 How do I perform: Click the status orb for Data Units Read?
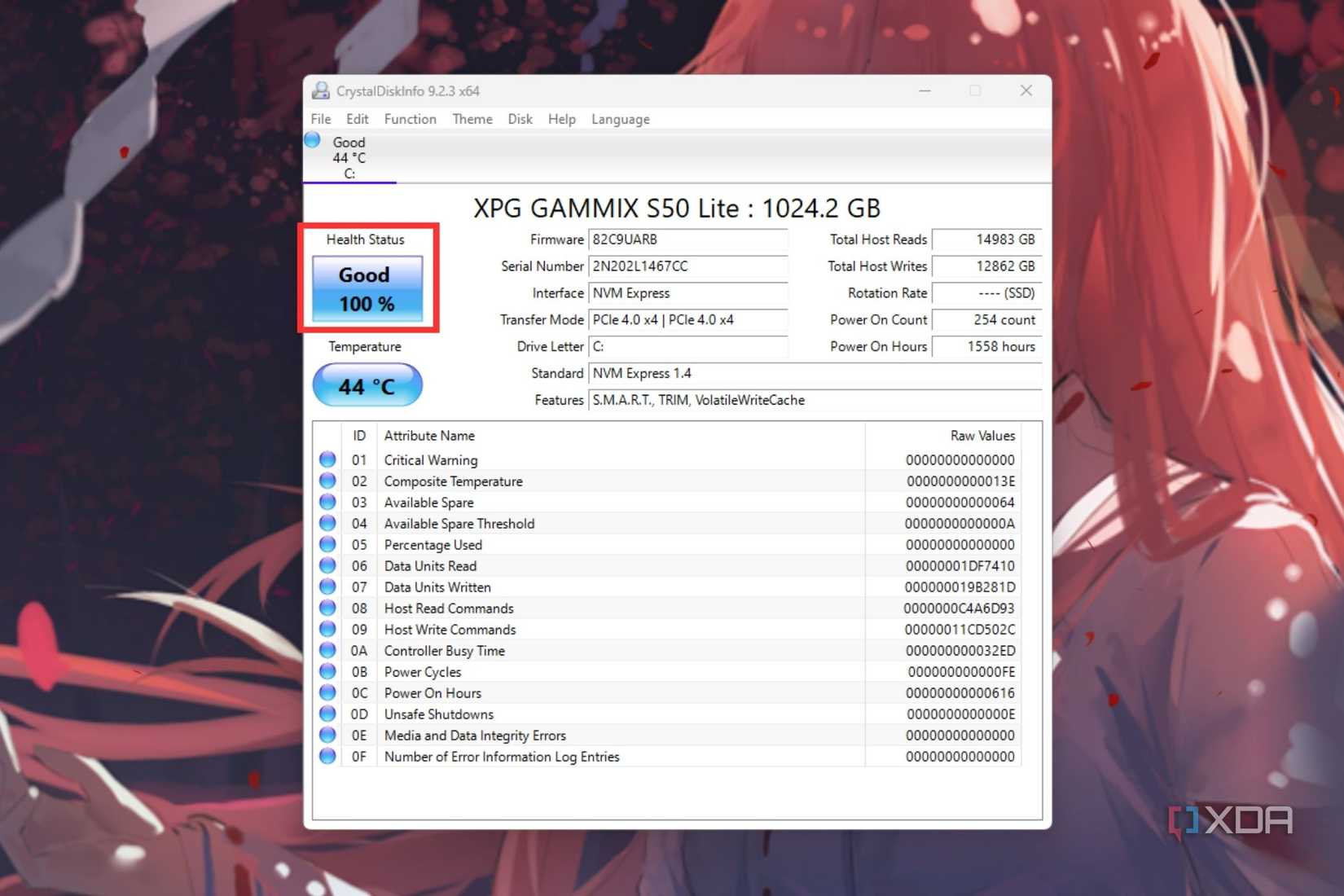pyautogui.click(x=327, y=565)
